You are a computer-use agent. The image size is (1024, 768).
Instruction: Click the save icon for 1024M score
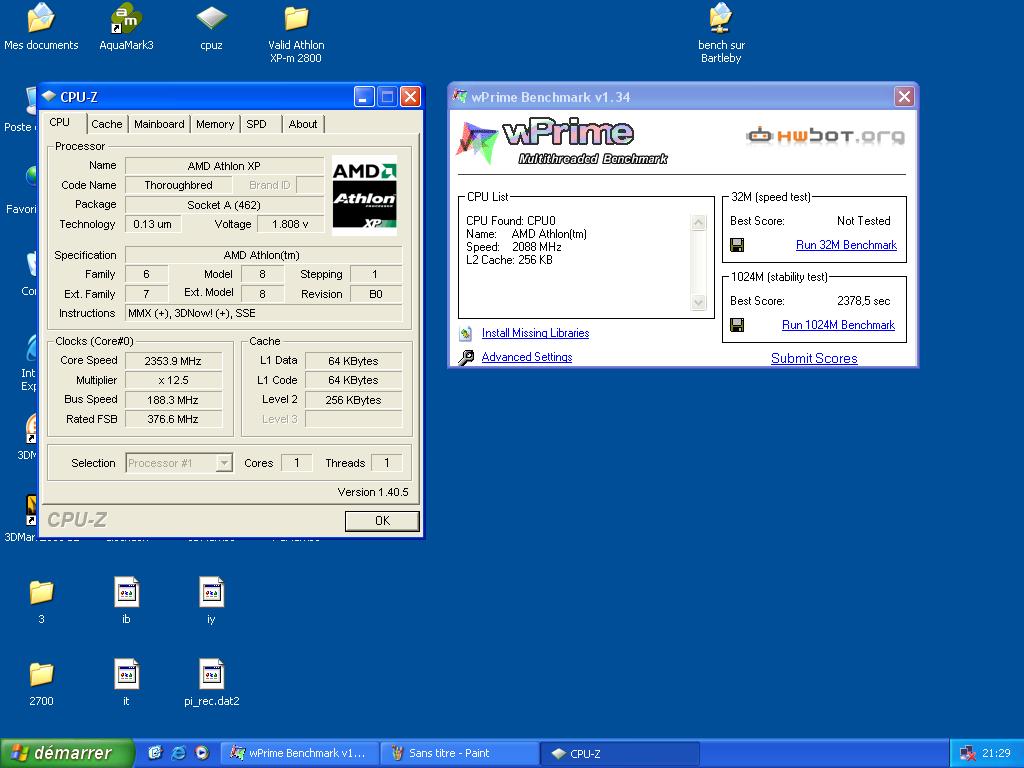pyautogui.click(x=737, y=325)
